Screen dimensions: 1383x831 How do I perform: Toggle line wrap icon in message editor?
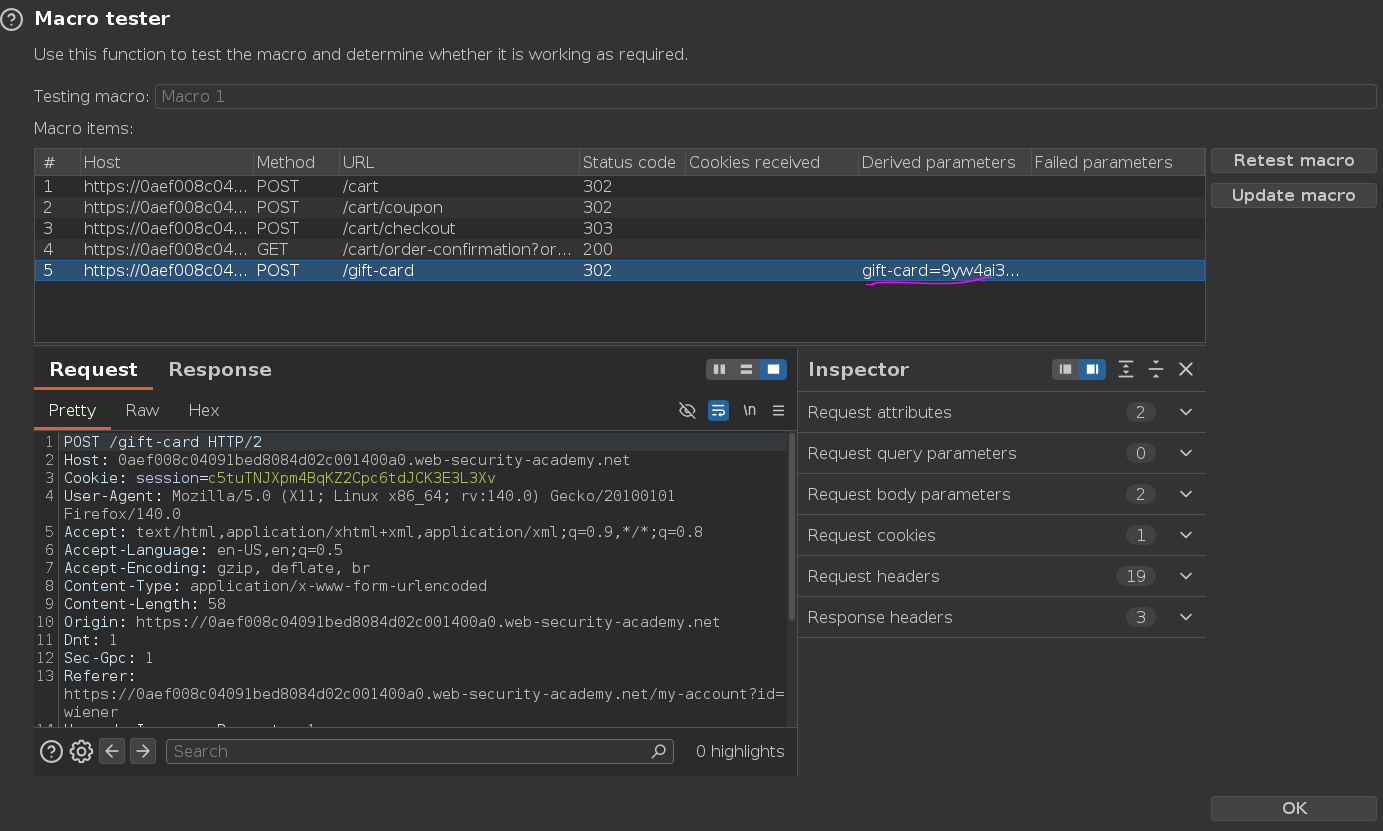pos(718,411)
